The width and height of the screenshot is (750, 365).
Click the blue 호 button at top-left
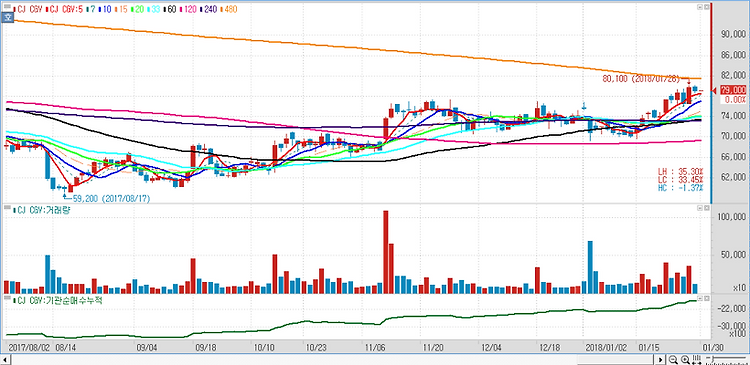[x=7, y=18]
